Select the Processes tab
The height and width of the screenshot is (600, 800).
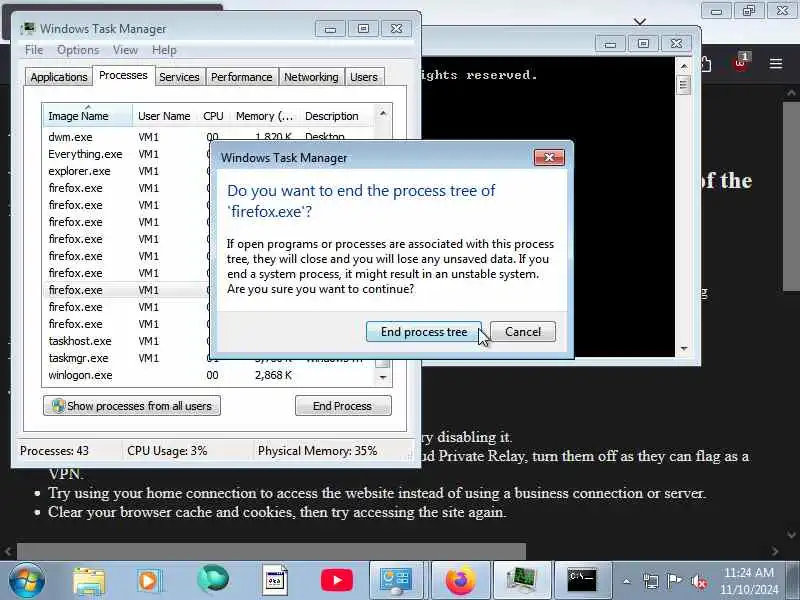123,76
